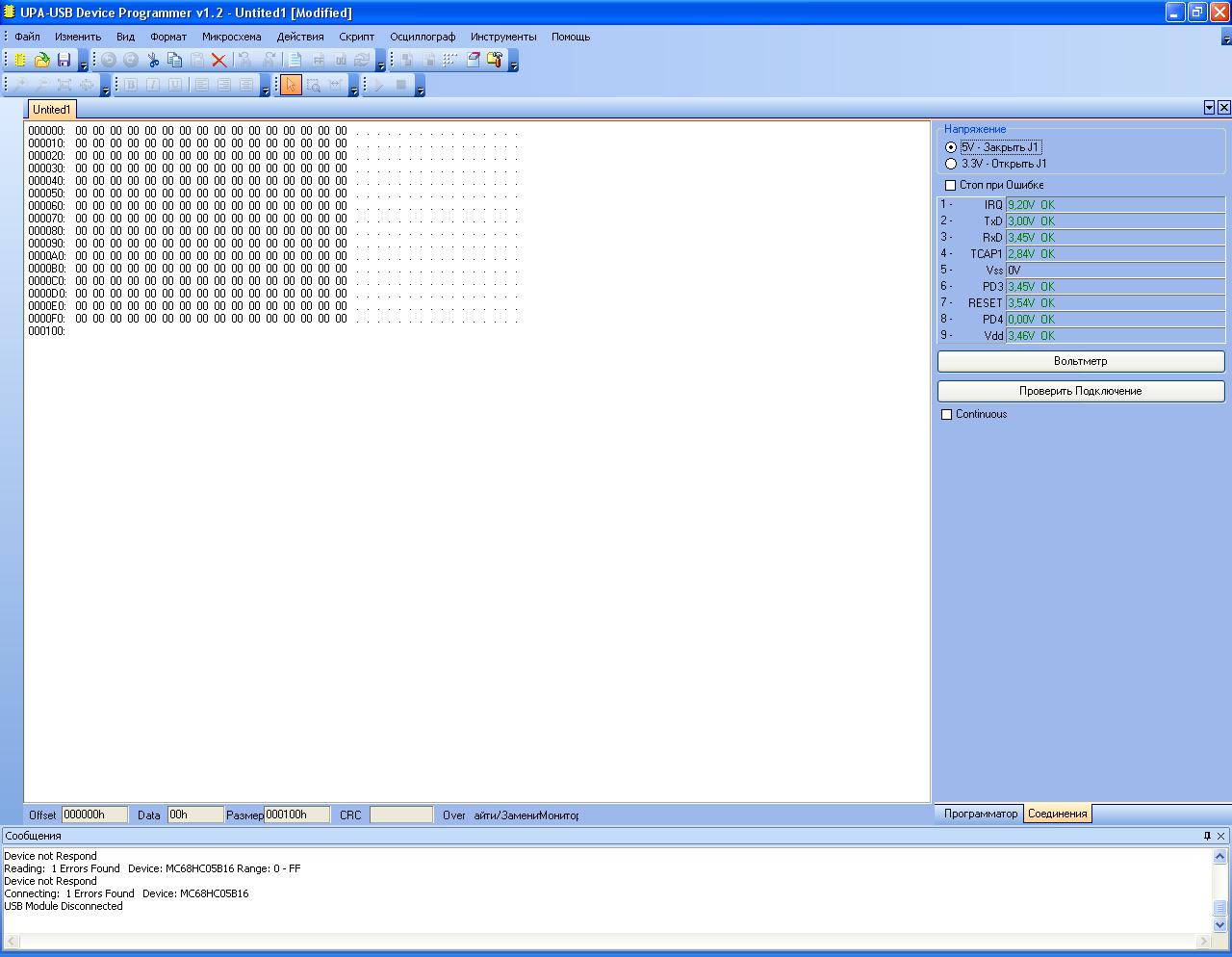Open the Осциллограф menu
Viewport: 1232px width, 957px height.
(423, 37)
